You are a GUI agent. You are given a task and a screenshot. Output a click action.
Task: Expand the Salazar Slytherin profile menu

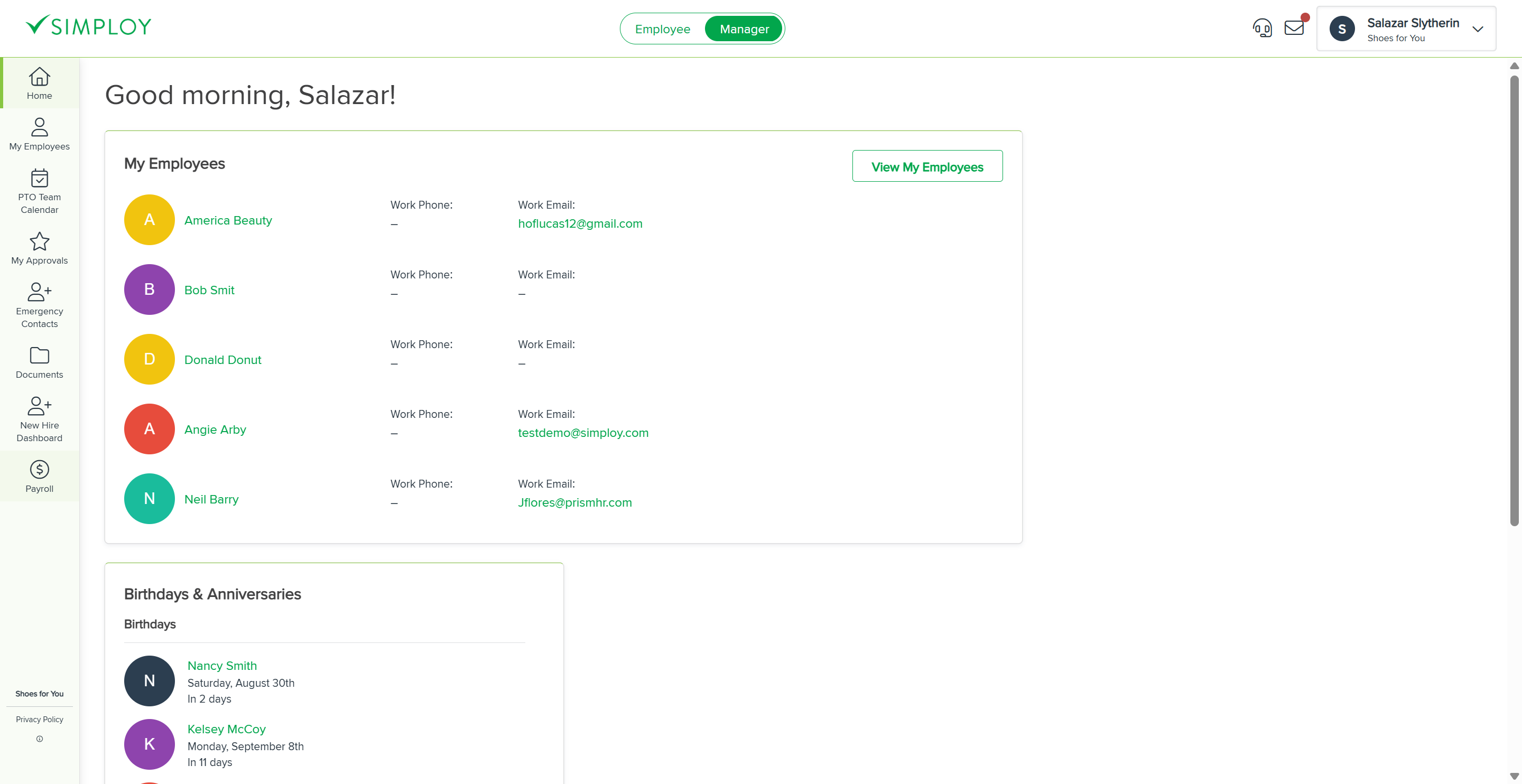click(1478, 29)
